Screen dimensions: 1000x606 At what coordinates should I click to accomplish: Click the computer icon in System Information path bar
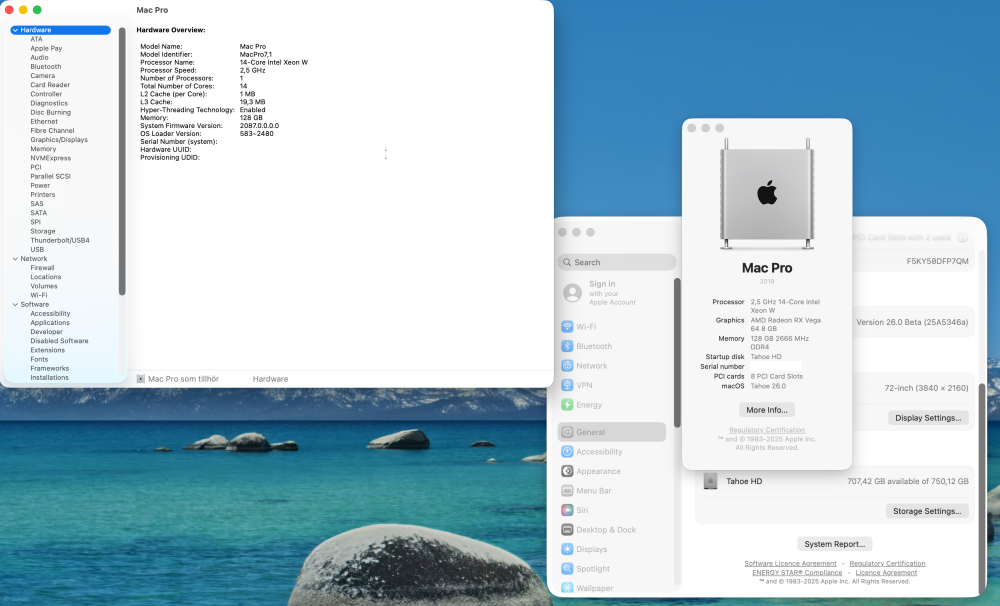[140, 379]
